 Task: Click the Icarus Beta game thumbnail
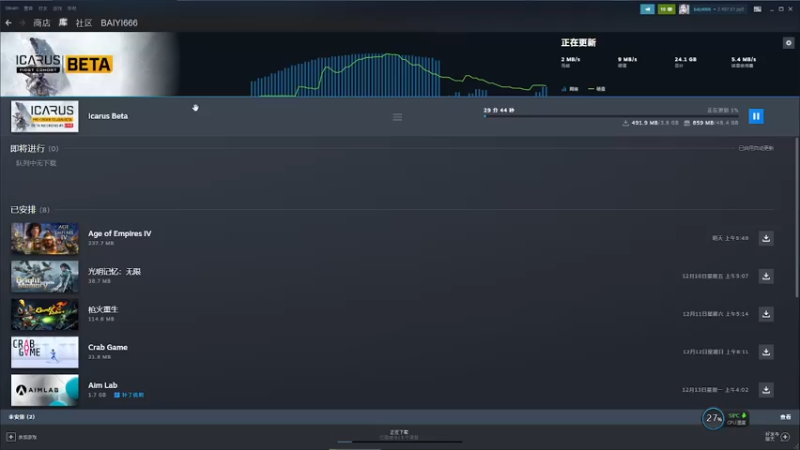point(45,116)
